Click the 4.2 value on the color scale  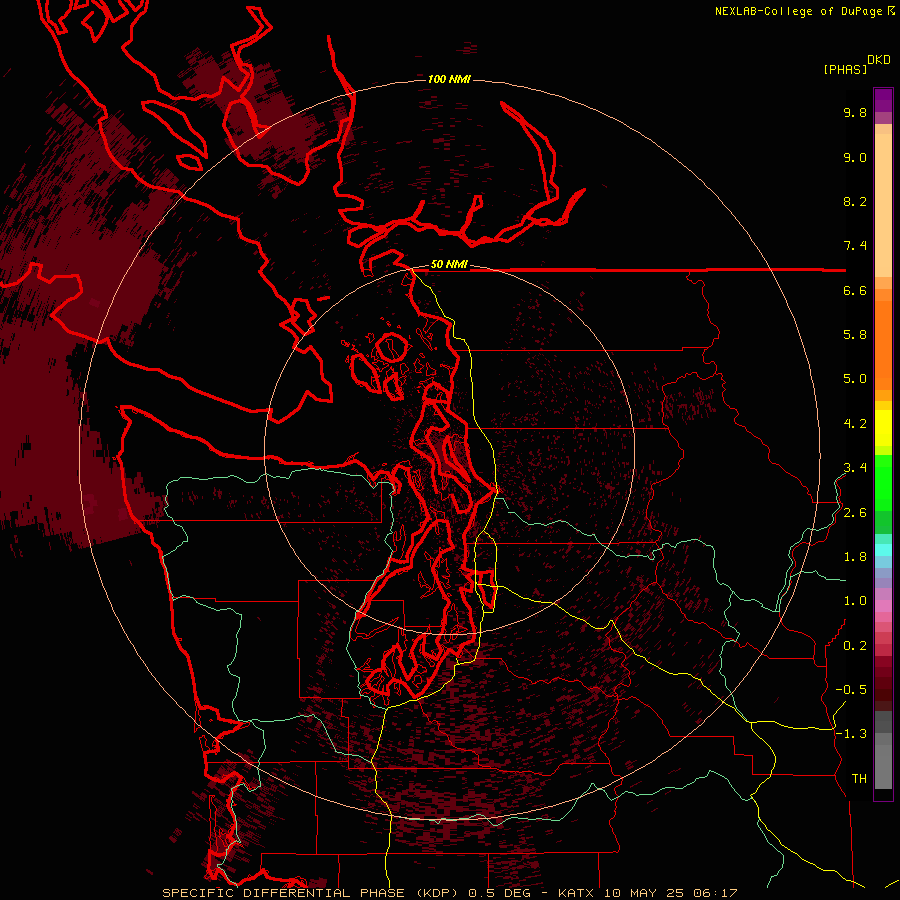pos(855,424)
